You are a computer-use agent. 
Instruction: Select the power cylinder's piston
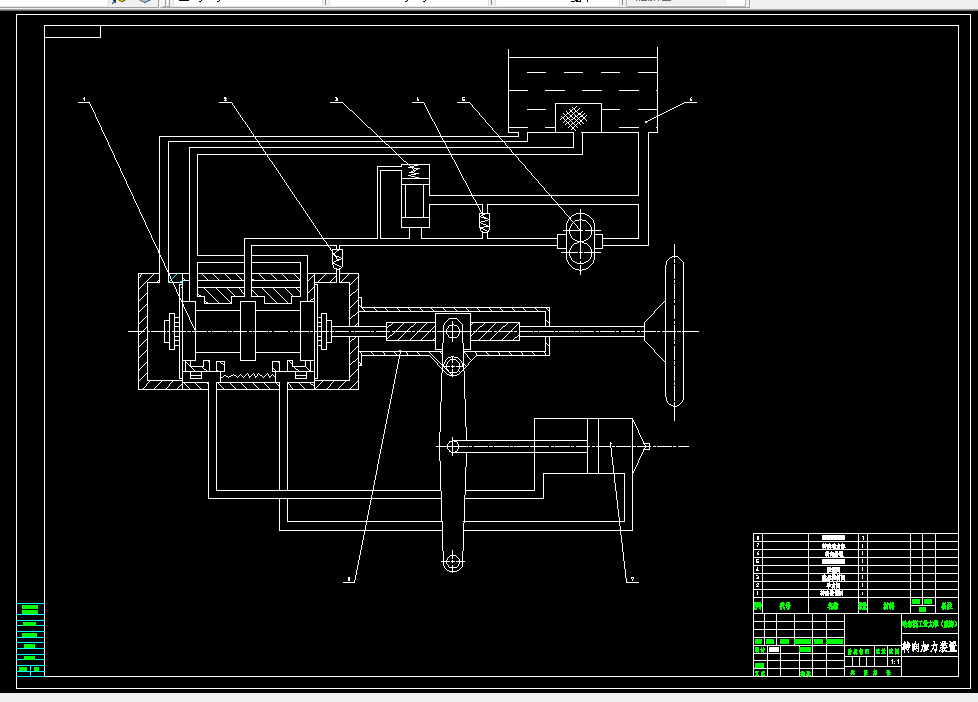click(593, 446)
